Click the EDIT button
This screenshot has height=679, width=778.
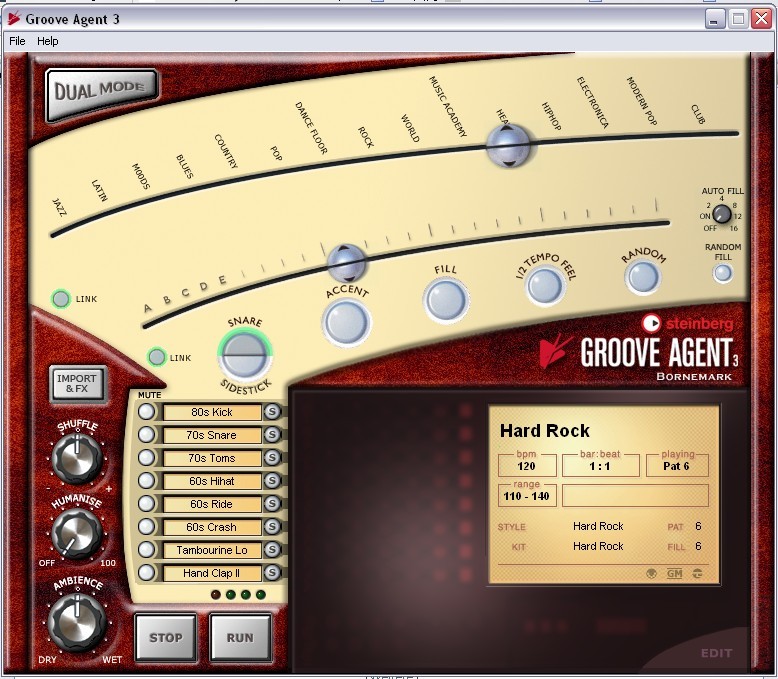point(716,653)
